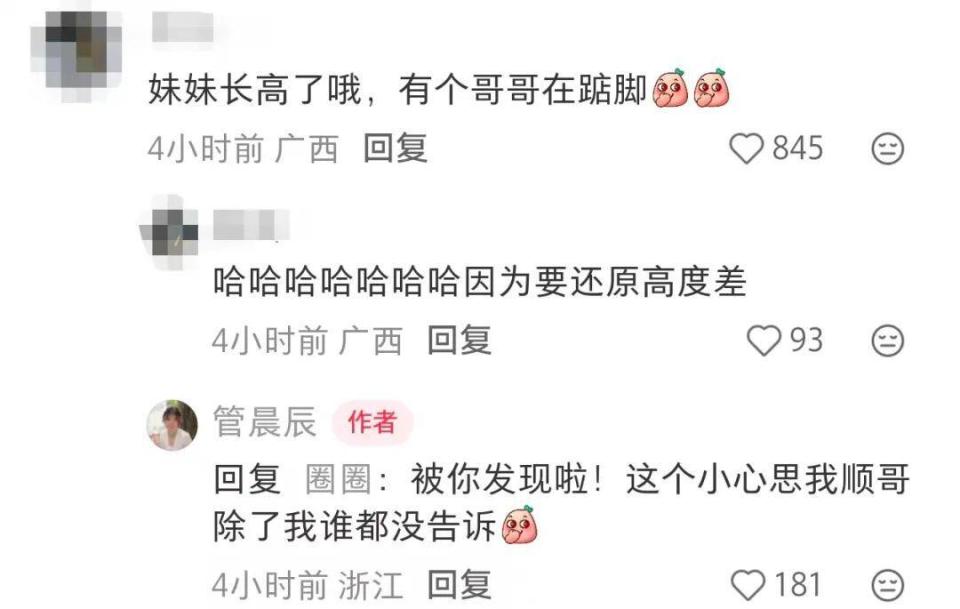Like the comment with 845 likes
Screen dimensions: 960x609
coord(746,149)
